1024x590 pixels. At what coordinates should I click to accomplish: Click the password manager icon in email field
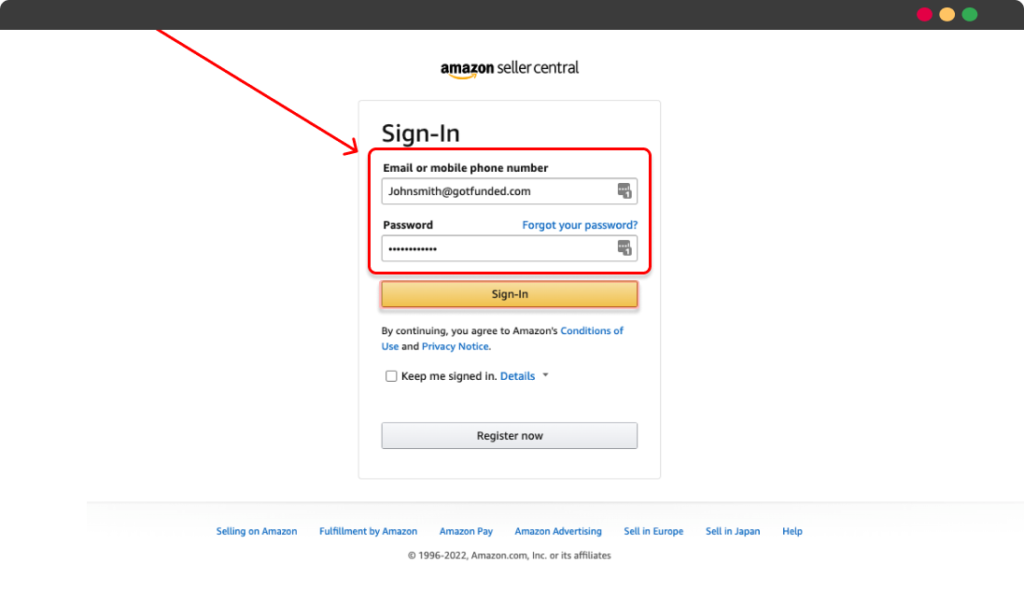pyautogui.click(x=624, y=191)
